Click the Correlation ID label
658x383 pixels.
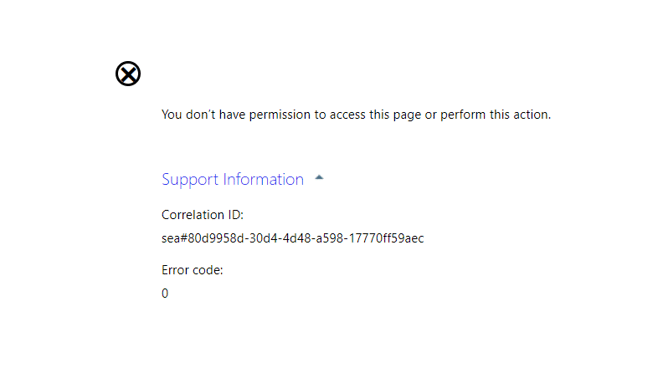tap(202, 215)
